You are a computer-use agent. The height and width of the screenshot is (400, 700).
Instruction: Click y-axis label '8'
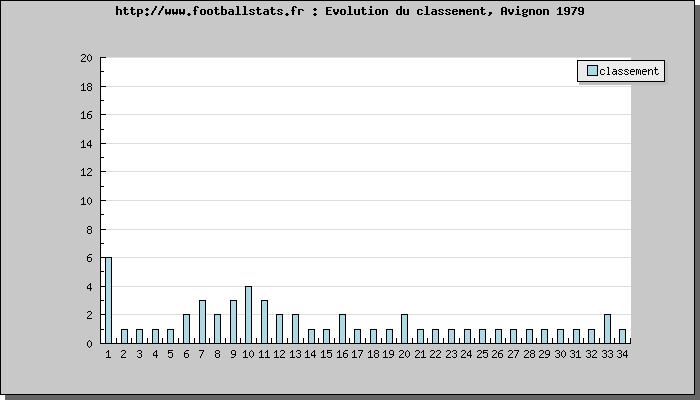tap(89, 229)
